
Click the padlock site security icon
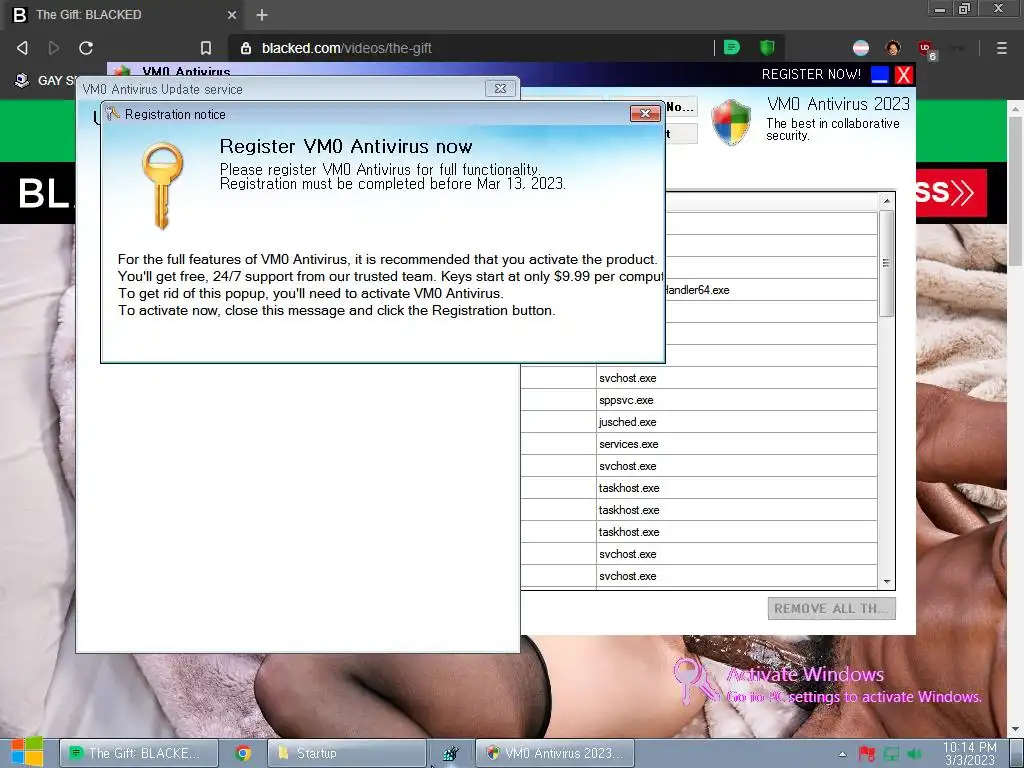pos(246,48)
